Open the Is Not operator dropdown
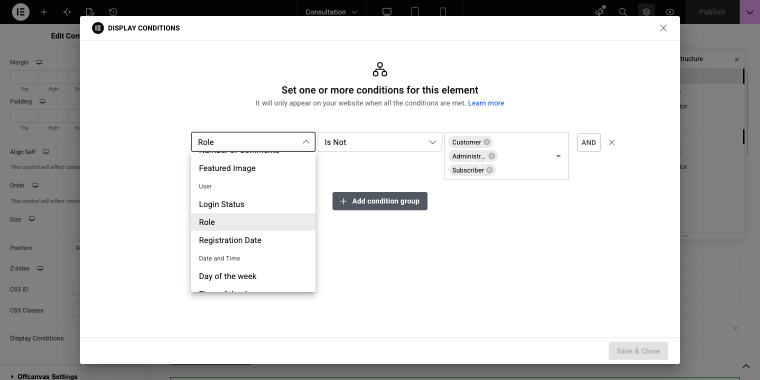This screenshot has height=380, width=760. pos(380,142)
